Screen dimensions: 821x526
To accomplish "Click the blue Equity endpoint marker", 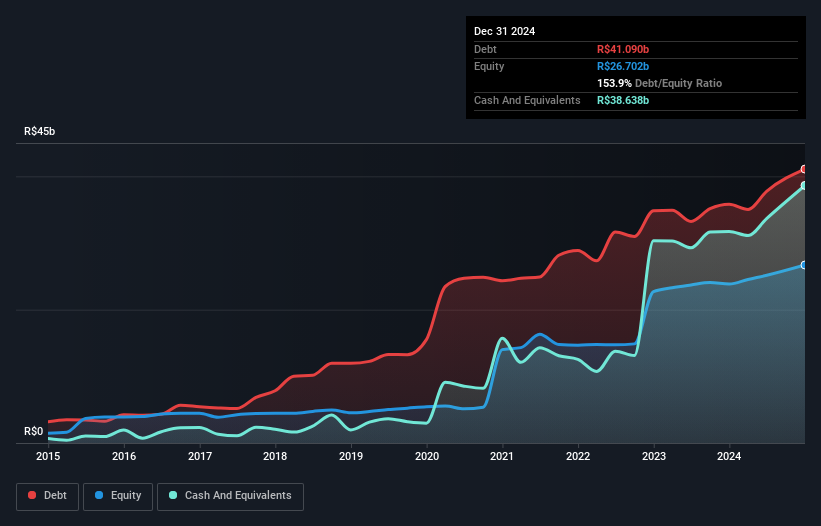I will [x=804, y=265].
